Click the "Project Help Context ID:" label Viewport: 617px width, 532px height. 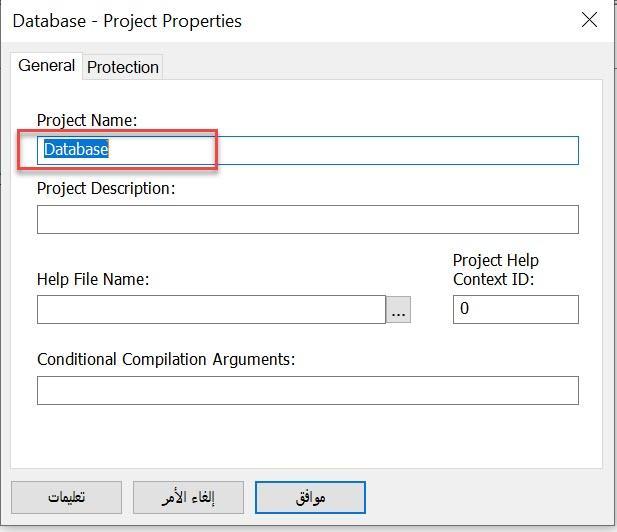[x=496, y=270]
